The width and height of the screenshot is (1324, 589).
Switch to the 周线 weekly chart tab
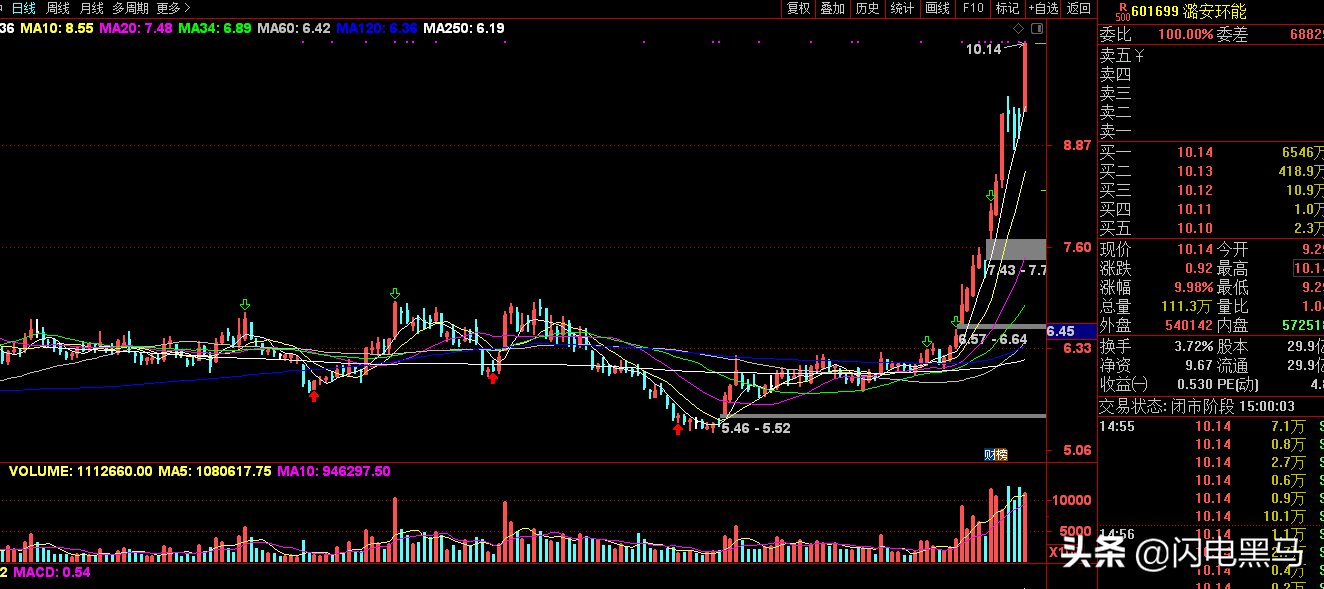(58, 8)
